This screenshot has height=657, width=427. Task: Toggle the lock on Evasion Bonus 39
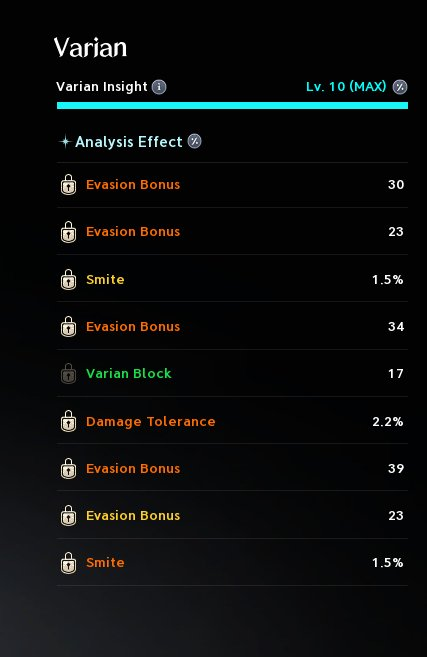click(x=68, y=468)
